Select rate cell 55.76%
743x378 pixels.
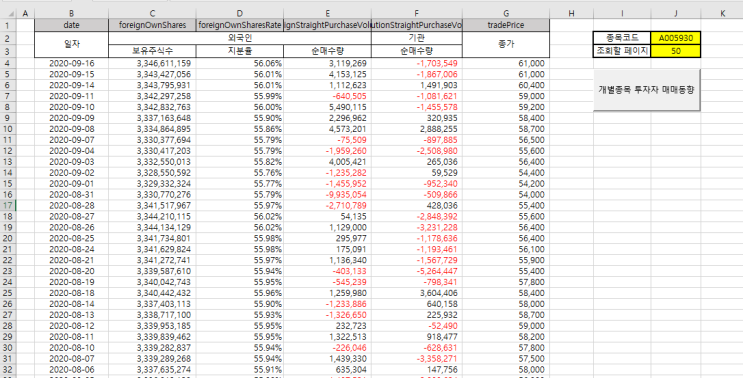(x=239, y=172)
